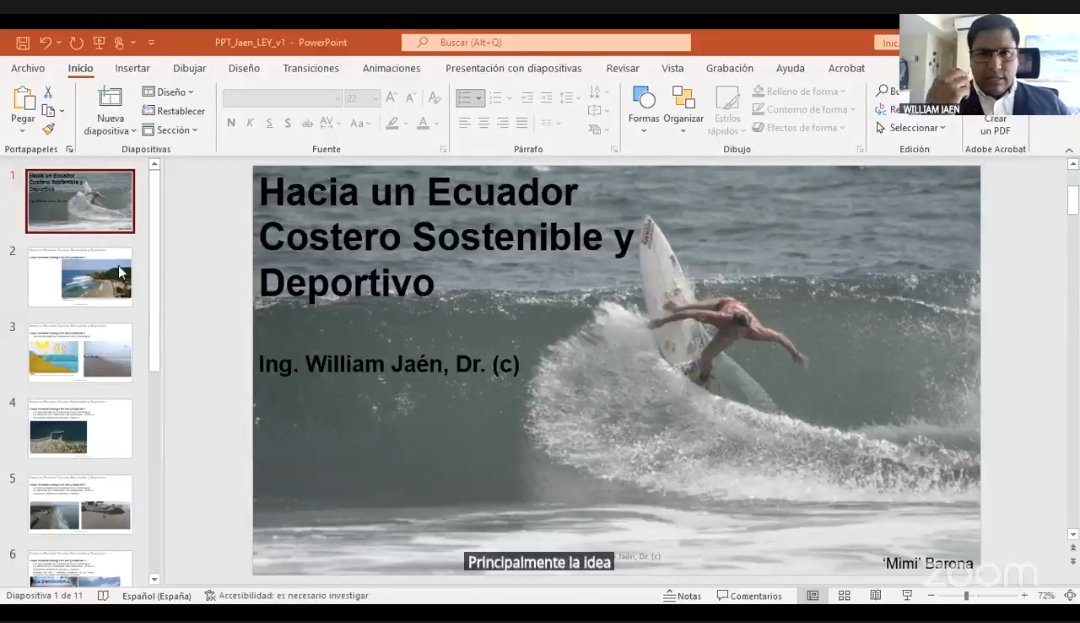Image resolution: width=1080 pixels, height=623 pixels.
Task: Toggle underline with the S button
Action: (x=269, y=123)
